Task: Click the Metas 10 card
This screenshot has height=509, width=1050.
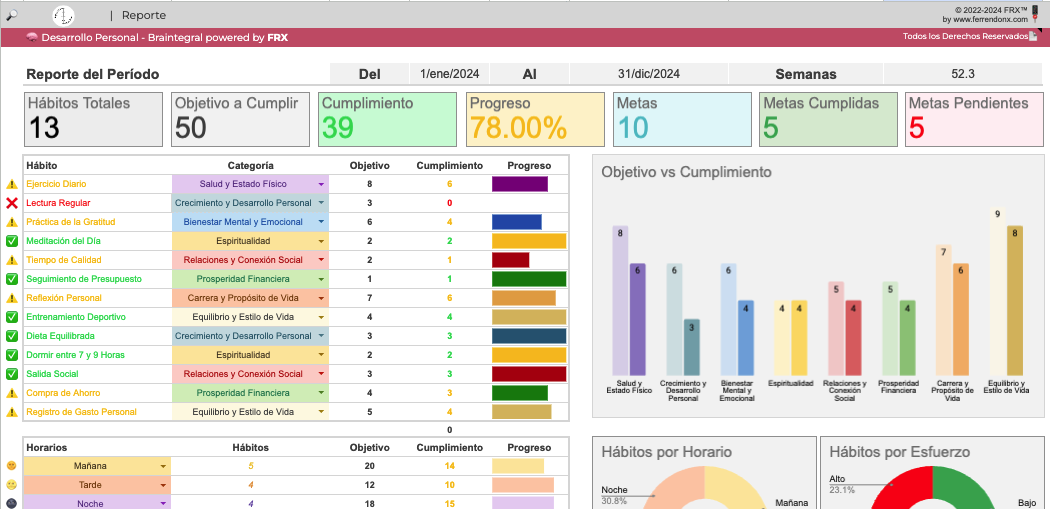Action: tap(682, 119)
